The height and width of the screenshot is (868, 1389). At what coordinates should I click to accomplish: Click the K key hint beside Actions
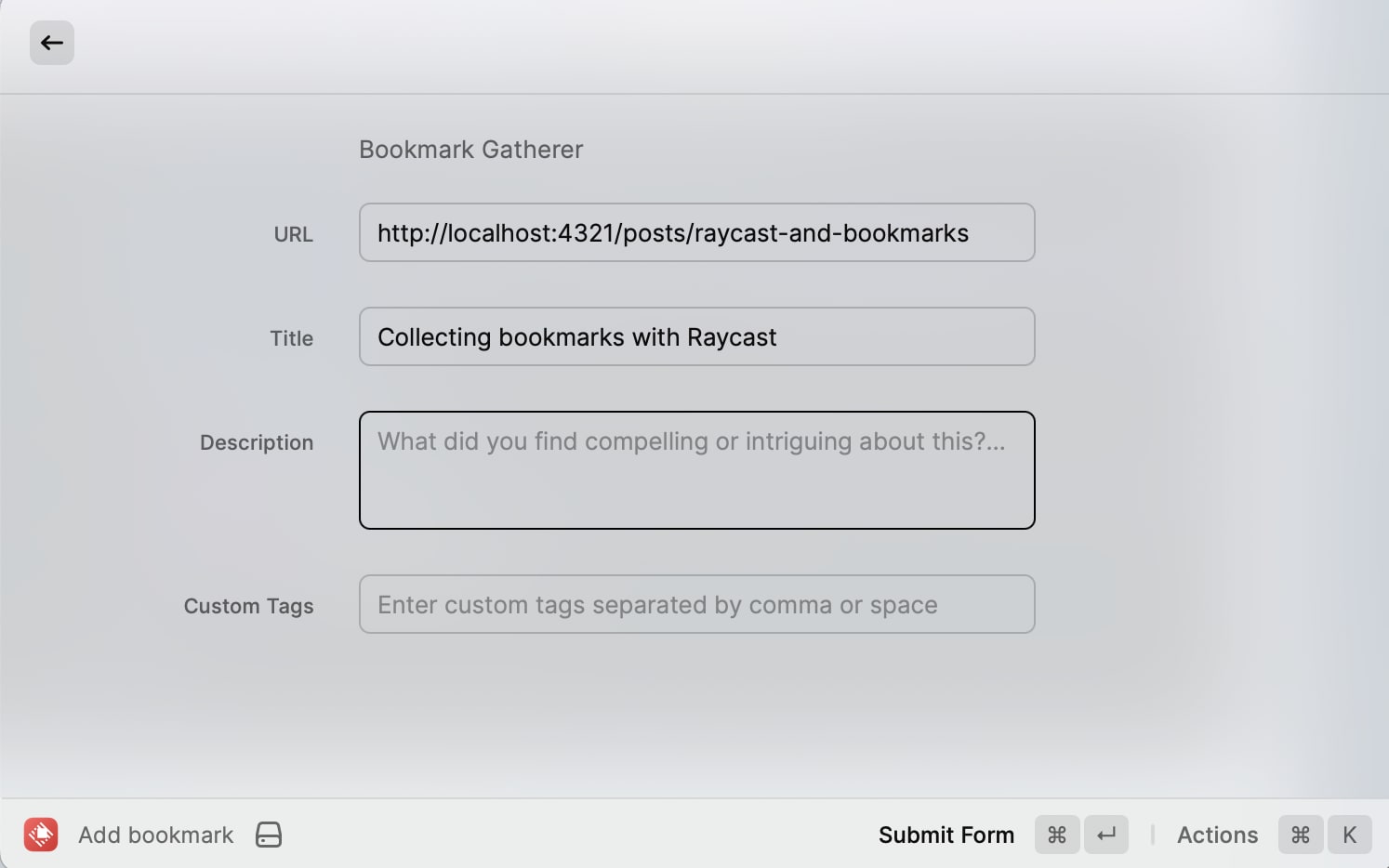tap(1350, 835)
